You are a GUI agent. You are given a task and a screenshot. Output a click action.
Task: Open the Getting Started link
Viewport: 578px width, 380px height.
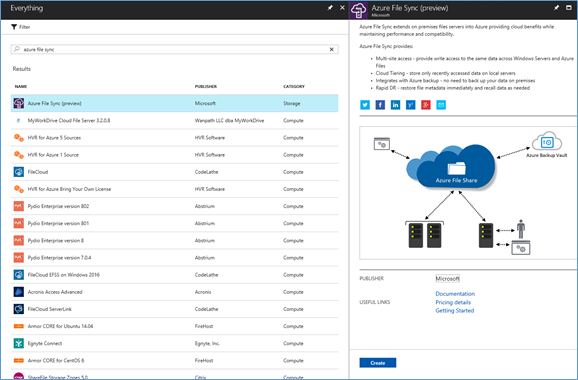(455, 311)
